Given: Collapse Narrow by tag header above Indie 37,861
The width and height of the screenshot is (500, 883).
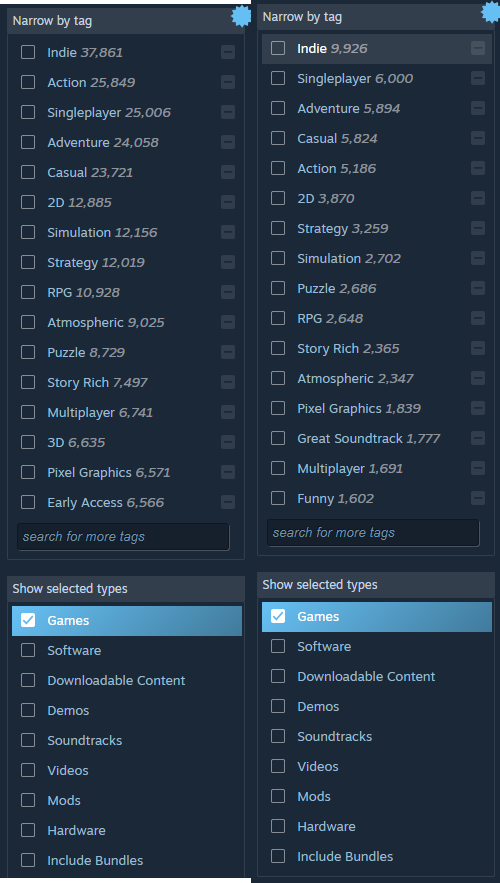Looking at the screenshot, I should 126,21.
